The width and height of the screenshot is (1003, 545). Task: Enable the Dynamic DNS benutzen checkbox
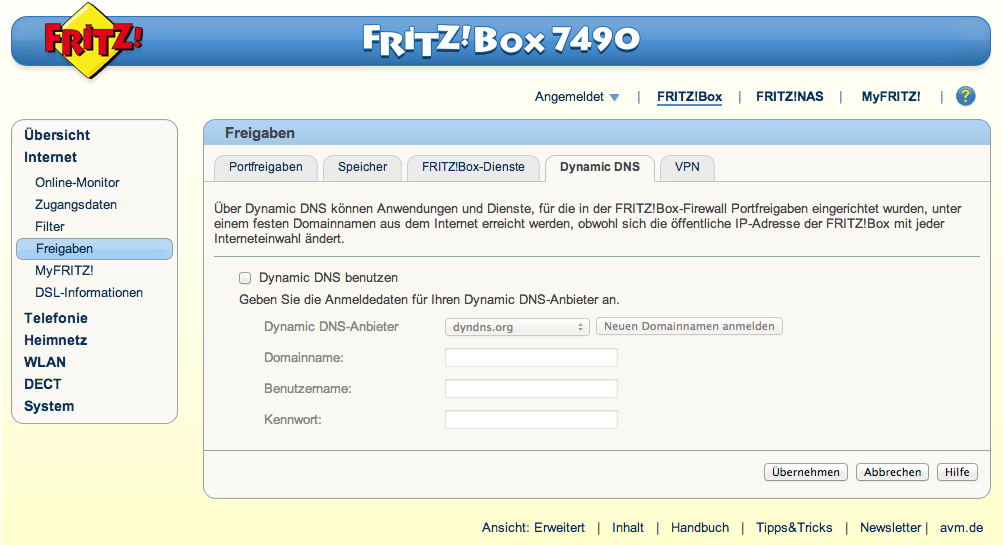(x=245, y=278)
